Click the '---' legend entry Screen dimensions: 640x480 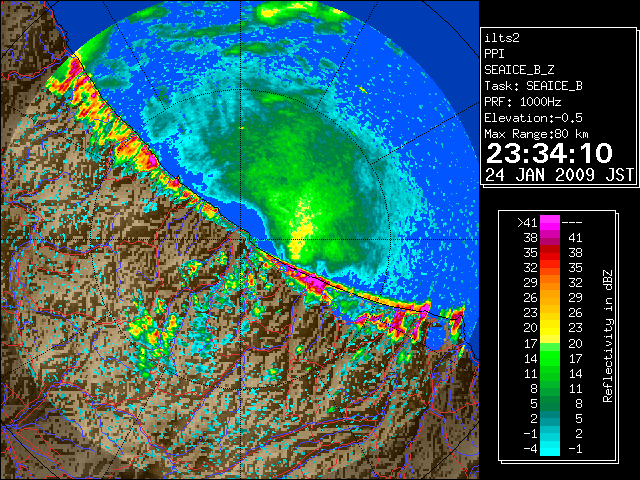tap(572, 223)
